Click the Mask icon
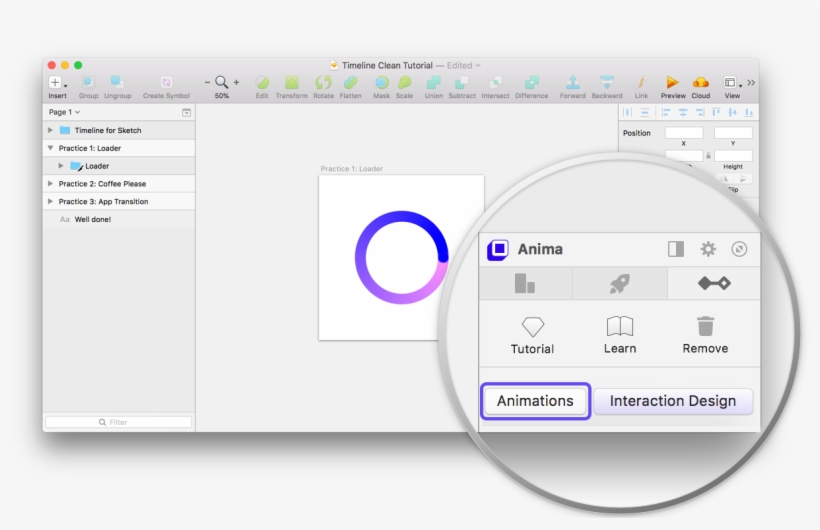The height and width of the screenshot is (530, 820). coord(382,82)
